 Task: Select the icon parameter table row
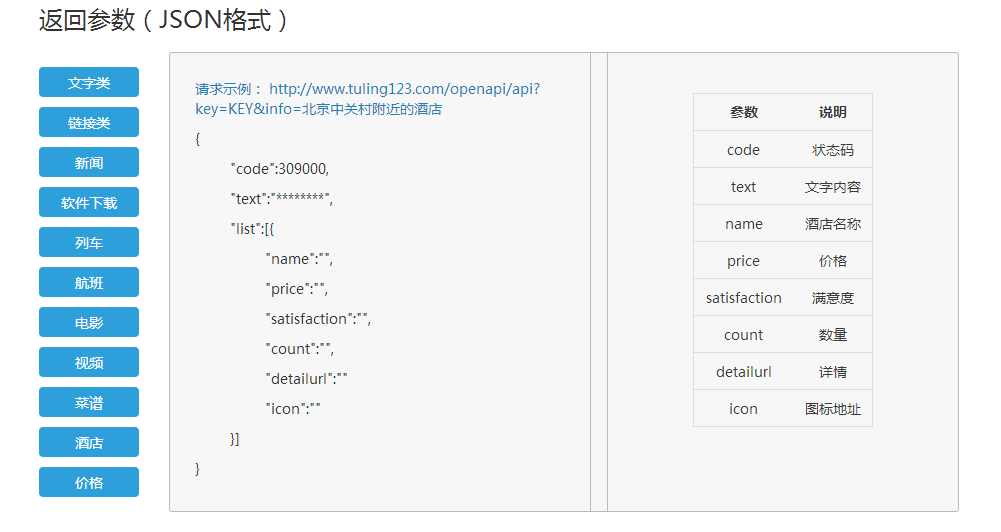[x=783, y=409]
